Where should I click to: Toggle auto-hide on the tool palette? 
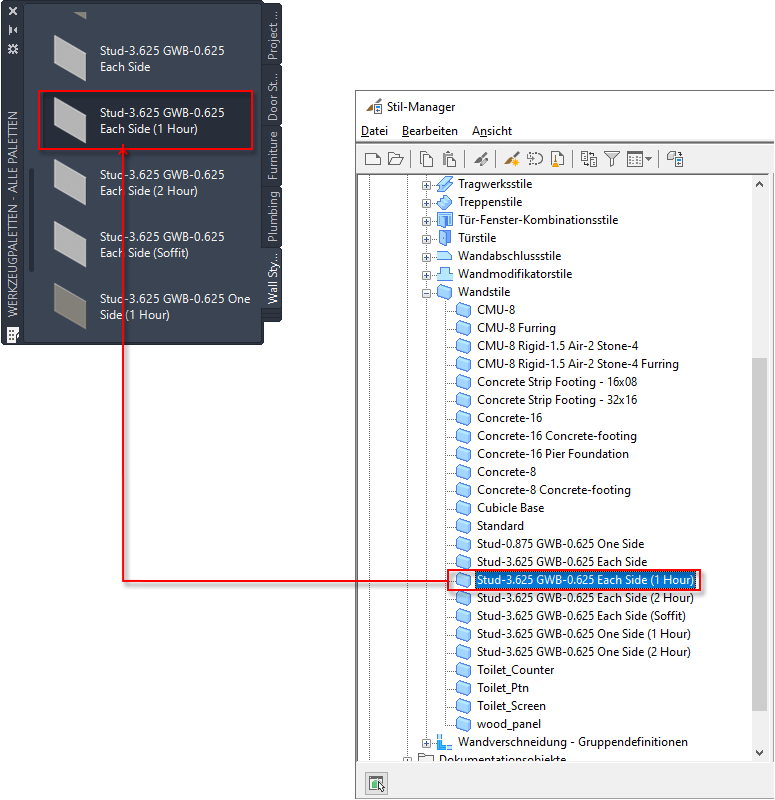coord(13,30)
